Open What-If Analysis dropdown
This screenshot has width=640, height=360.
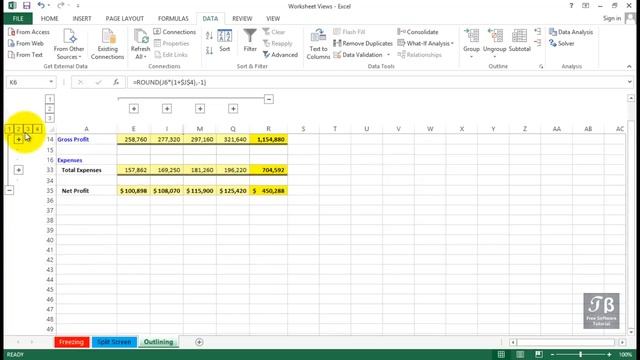click(x=426, y=43)
